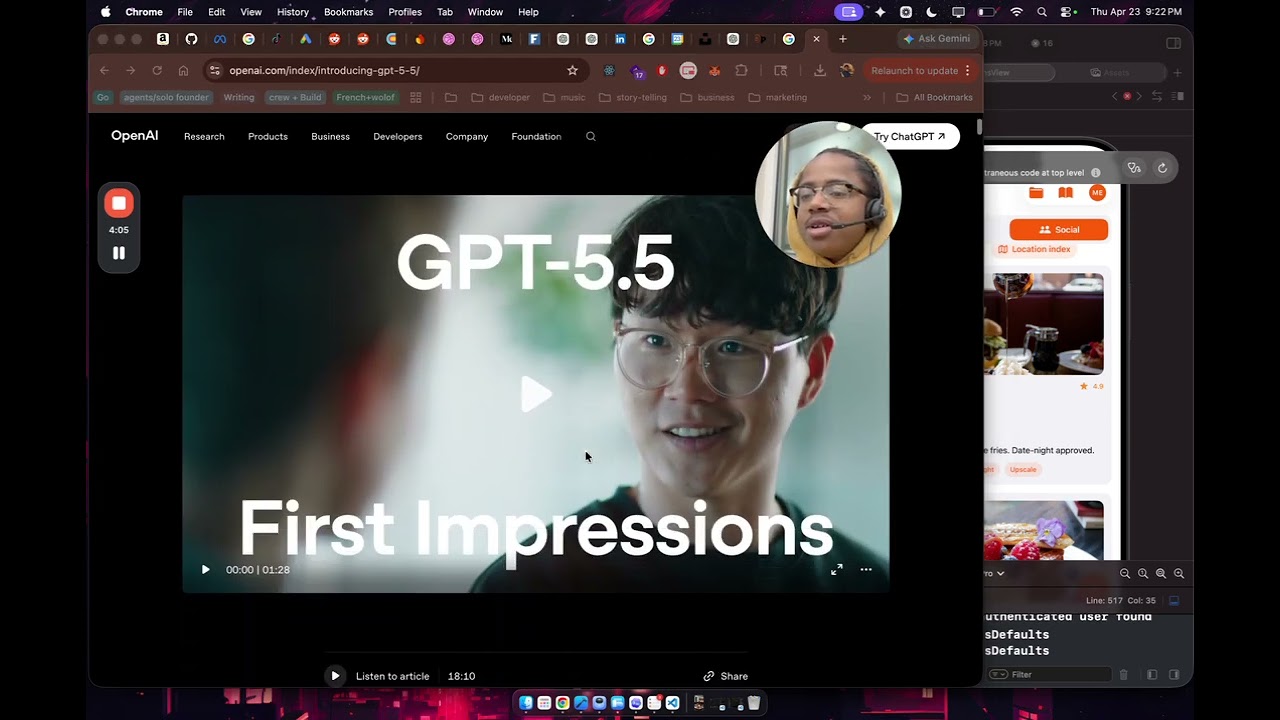Viewport: 1280px width, 720px height.
Task: Tap the ME avatar in Xcode preview
Action: pyautogui.click(x=1097, y=193)
